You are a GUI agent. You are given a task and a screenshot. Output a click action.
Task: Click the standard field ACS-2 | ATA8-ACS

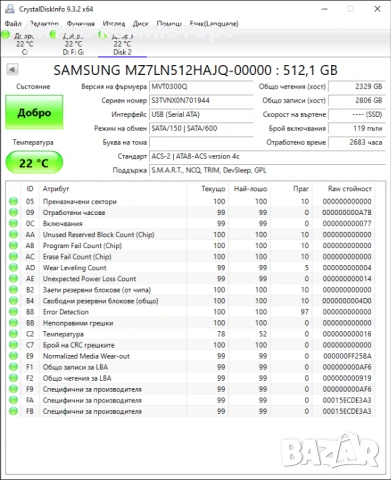point(267,156)
